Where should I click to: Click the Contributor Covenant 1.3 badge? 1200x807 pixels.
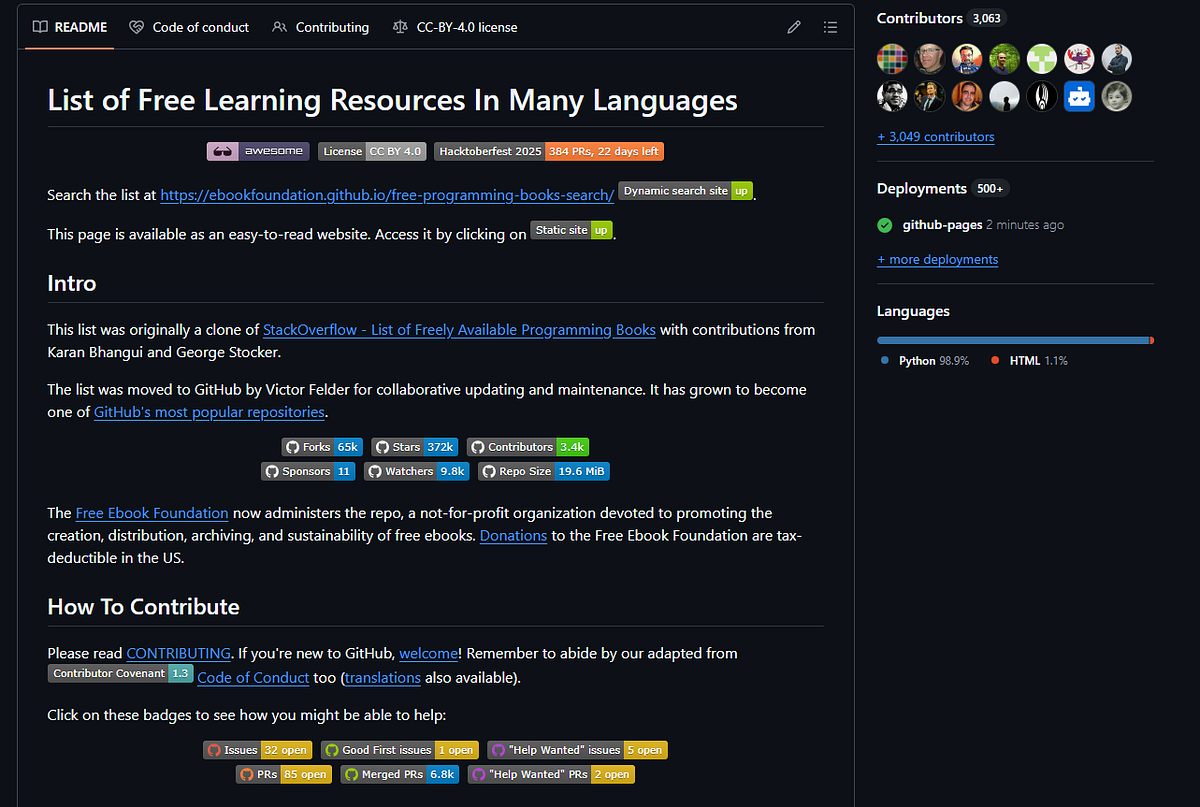[121, 673]
